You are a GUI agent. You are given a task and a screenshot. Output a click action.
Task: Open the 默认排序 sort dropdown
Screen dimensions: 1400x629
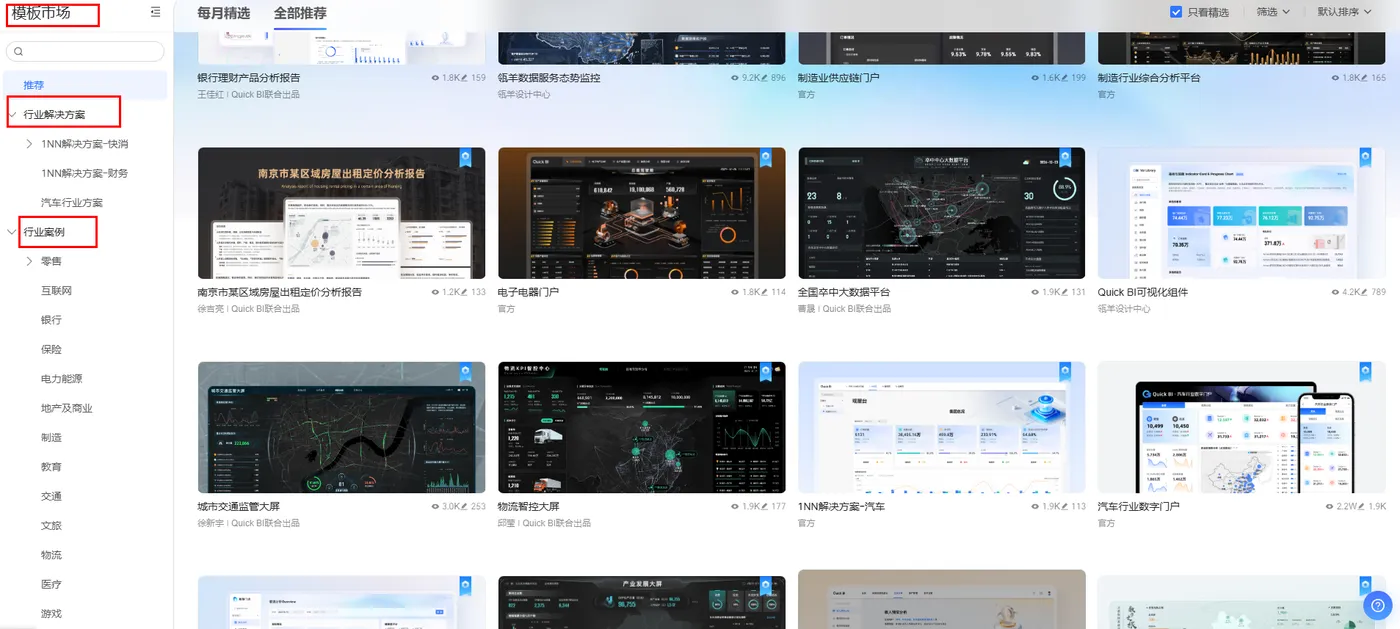[1344, 12]
